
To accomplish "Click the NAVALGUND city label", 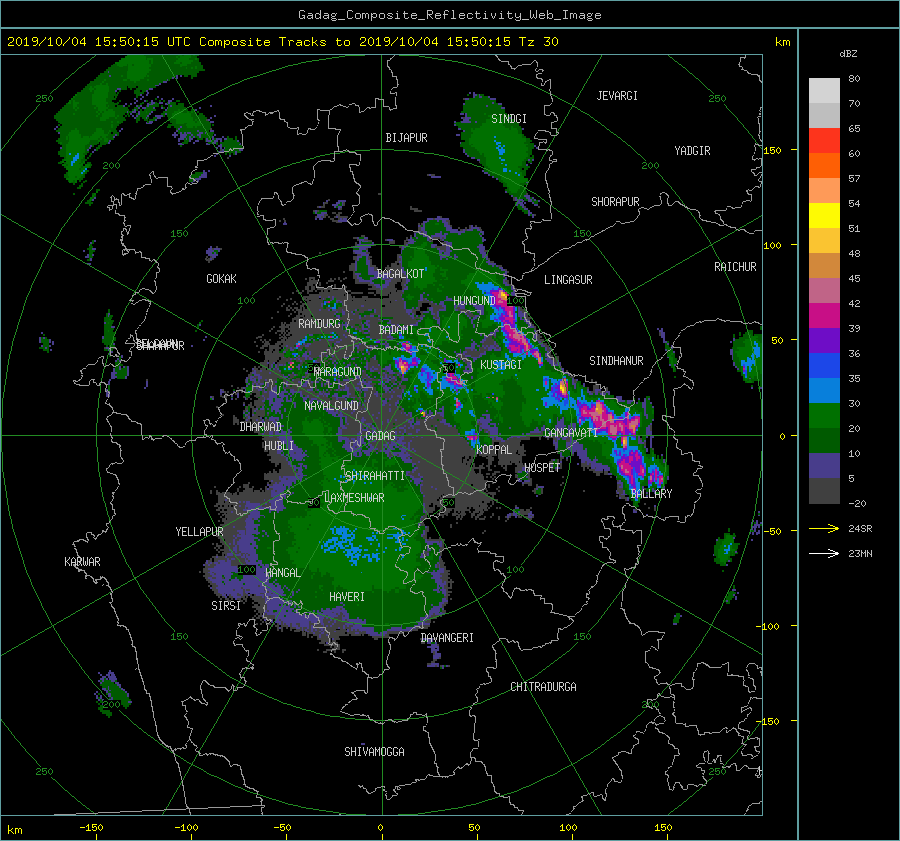I will click(331, 406).
